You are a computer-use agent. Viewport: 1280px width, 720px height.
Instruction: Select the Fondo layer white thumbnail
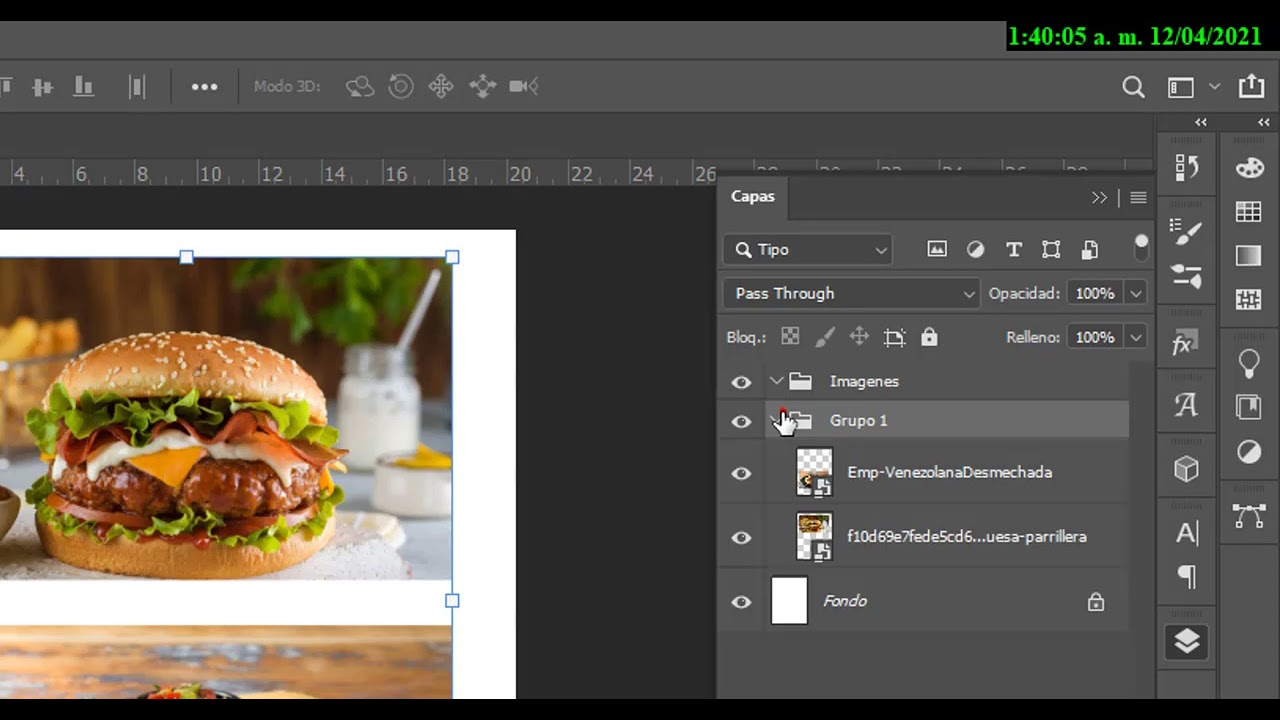coord(789,601)
